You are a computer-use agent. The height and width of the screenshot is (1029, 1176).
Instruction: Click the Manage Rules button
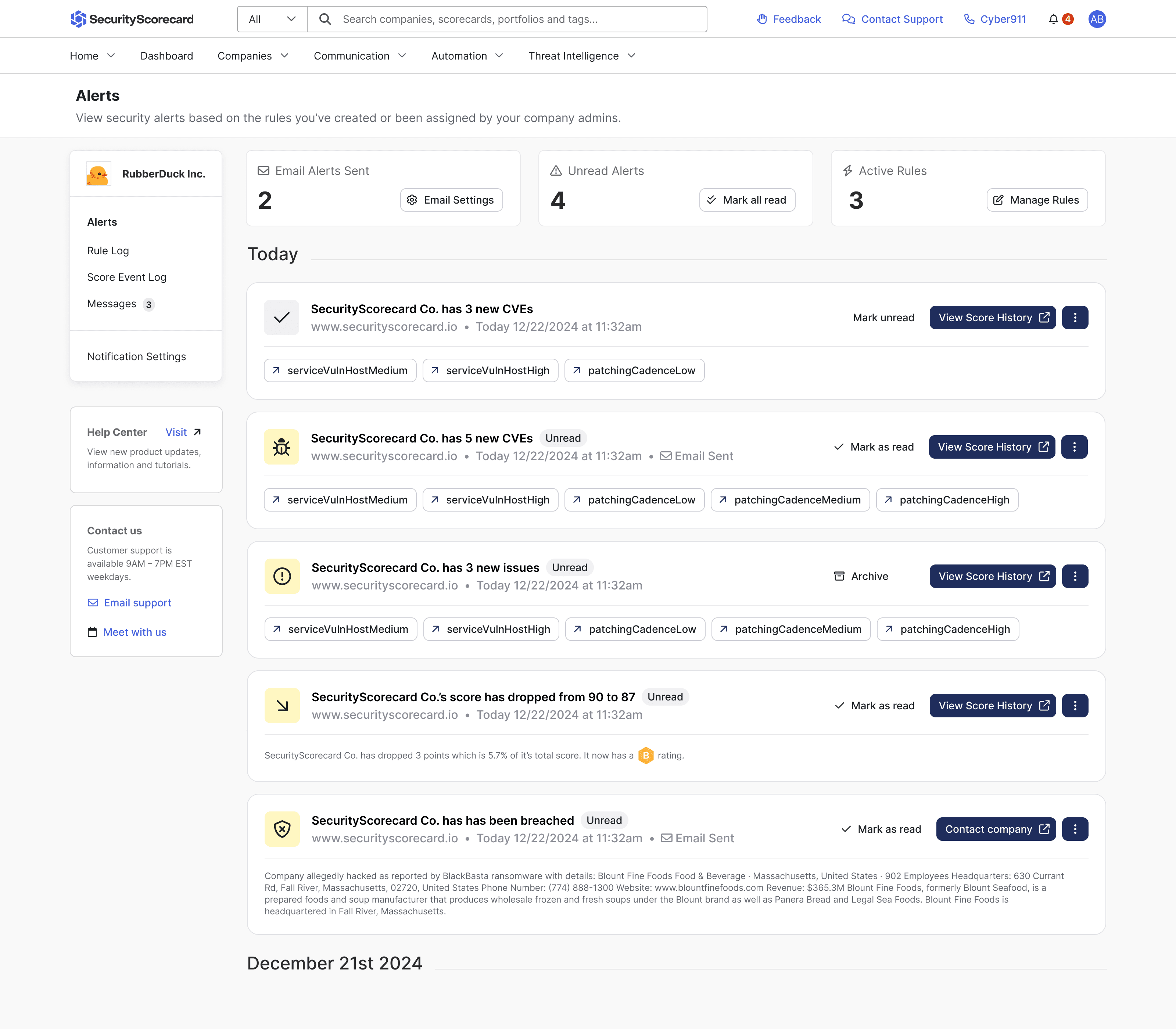coord(1037,200)
